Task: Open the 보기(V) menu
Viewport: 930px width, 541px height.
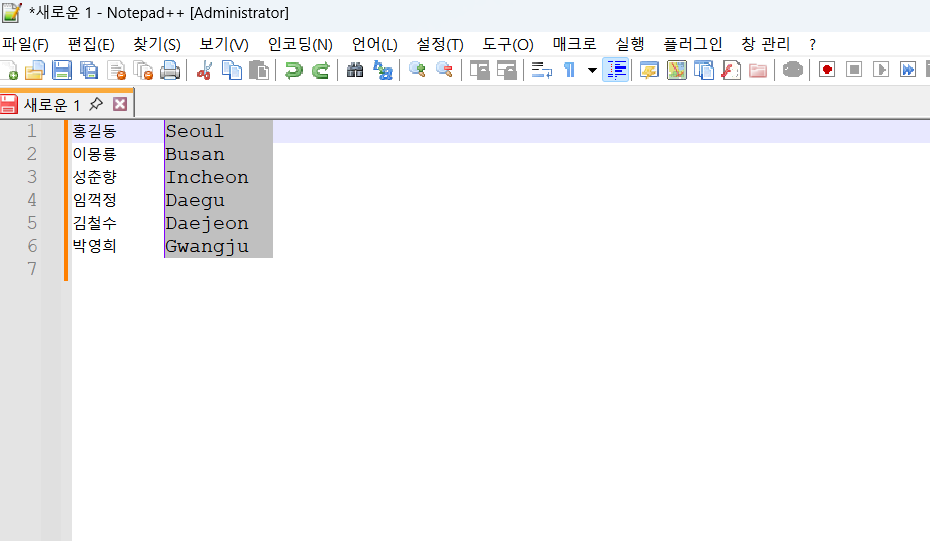Action: tap(224, 44)
